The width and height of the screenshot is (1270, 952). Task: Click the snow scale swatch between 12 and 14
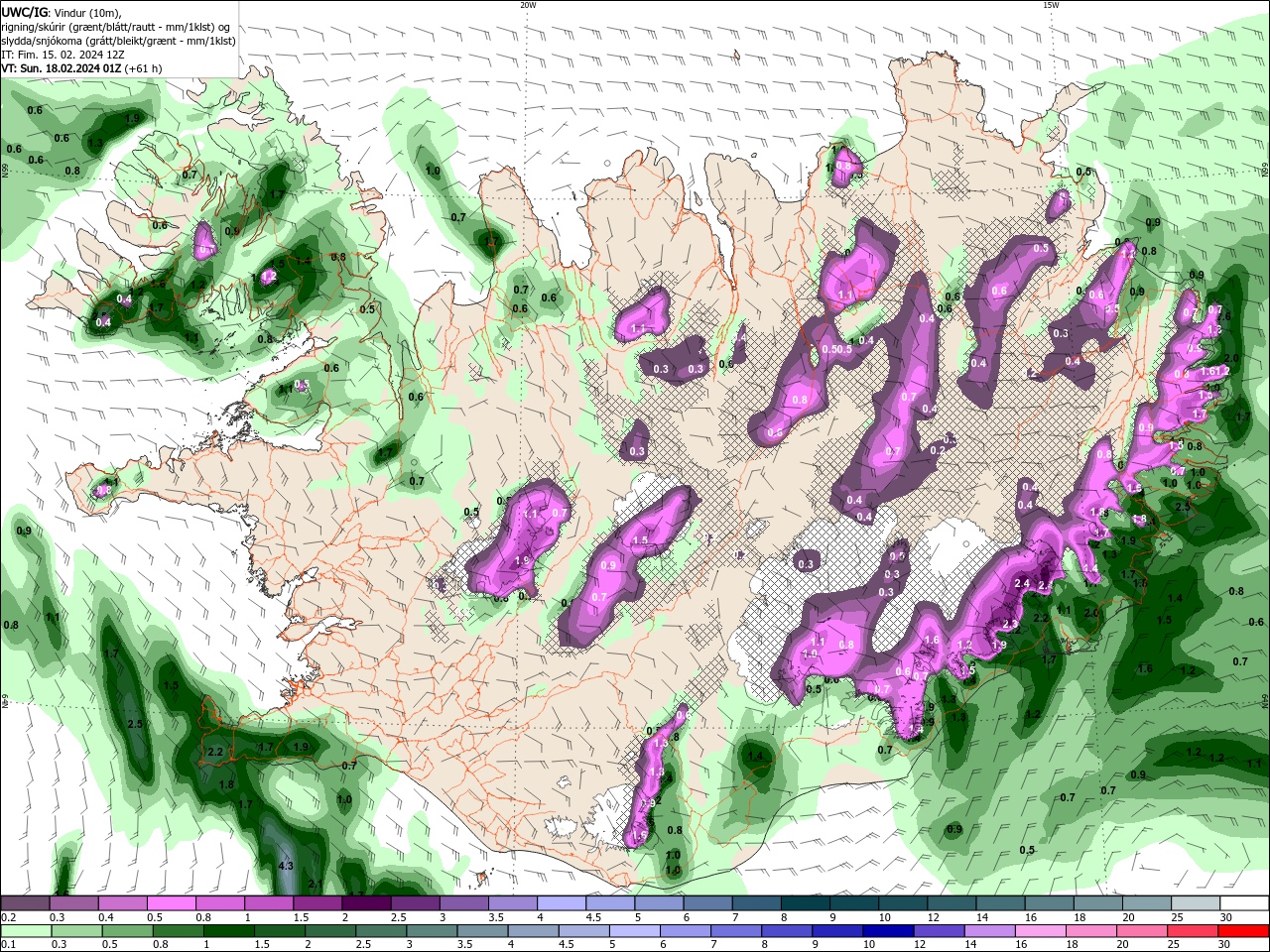point(951,903)
